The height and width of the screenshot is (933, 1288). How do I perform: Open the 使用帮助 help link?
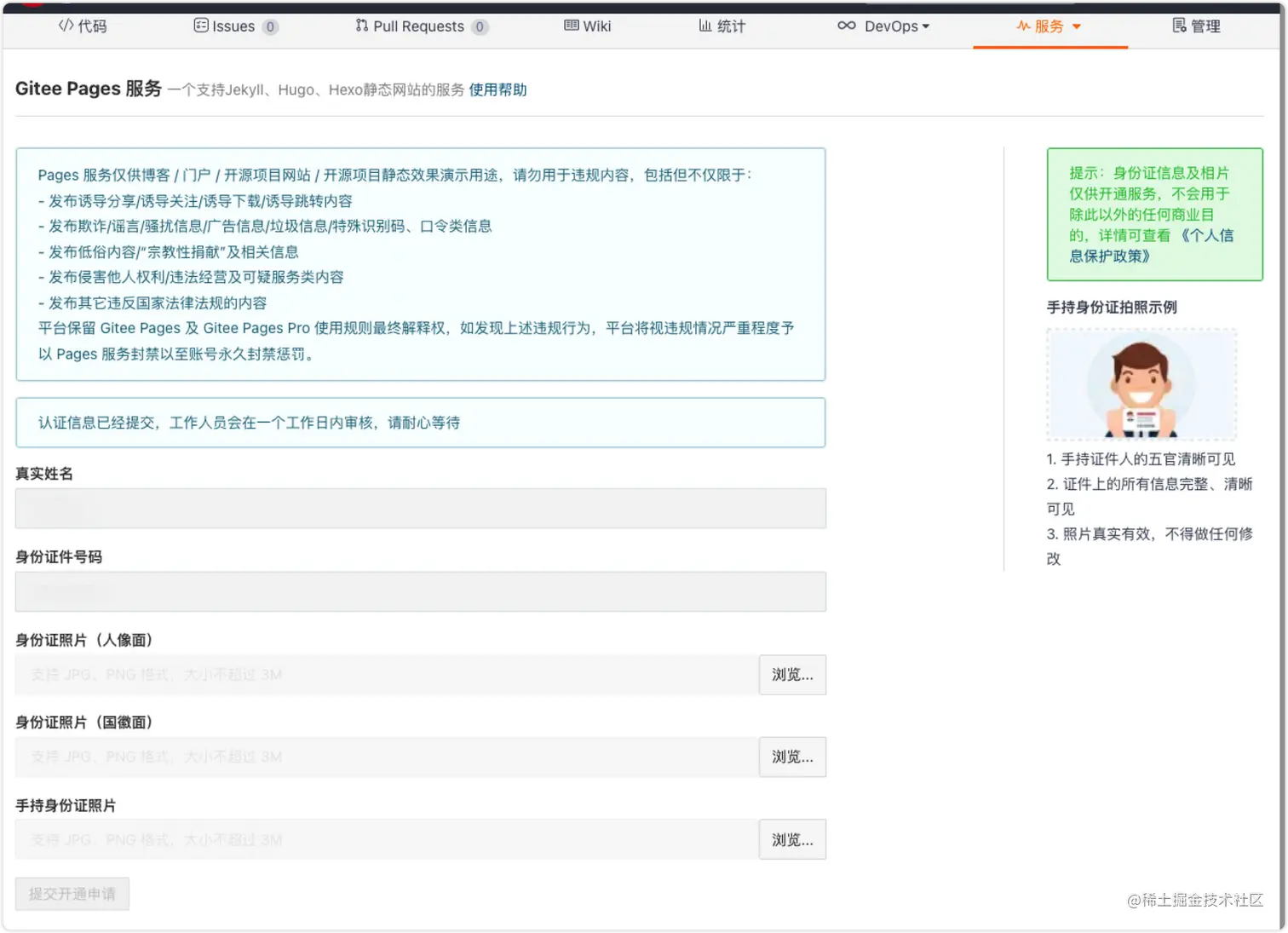[x=497, y=89]
